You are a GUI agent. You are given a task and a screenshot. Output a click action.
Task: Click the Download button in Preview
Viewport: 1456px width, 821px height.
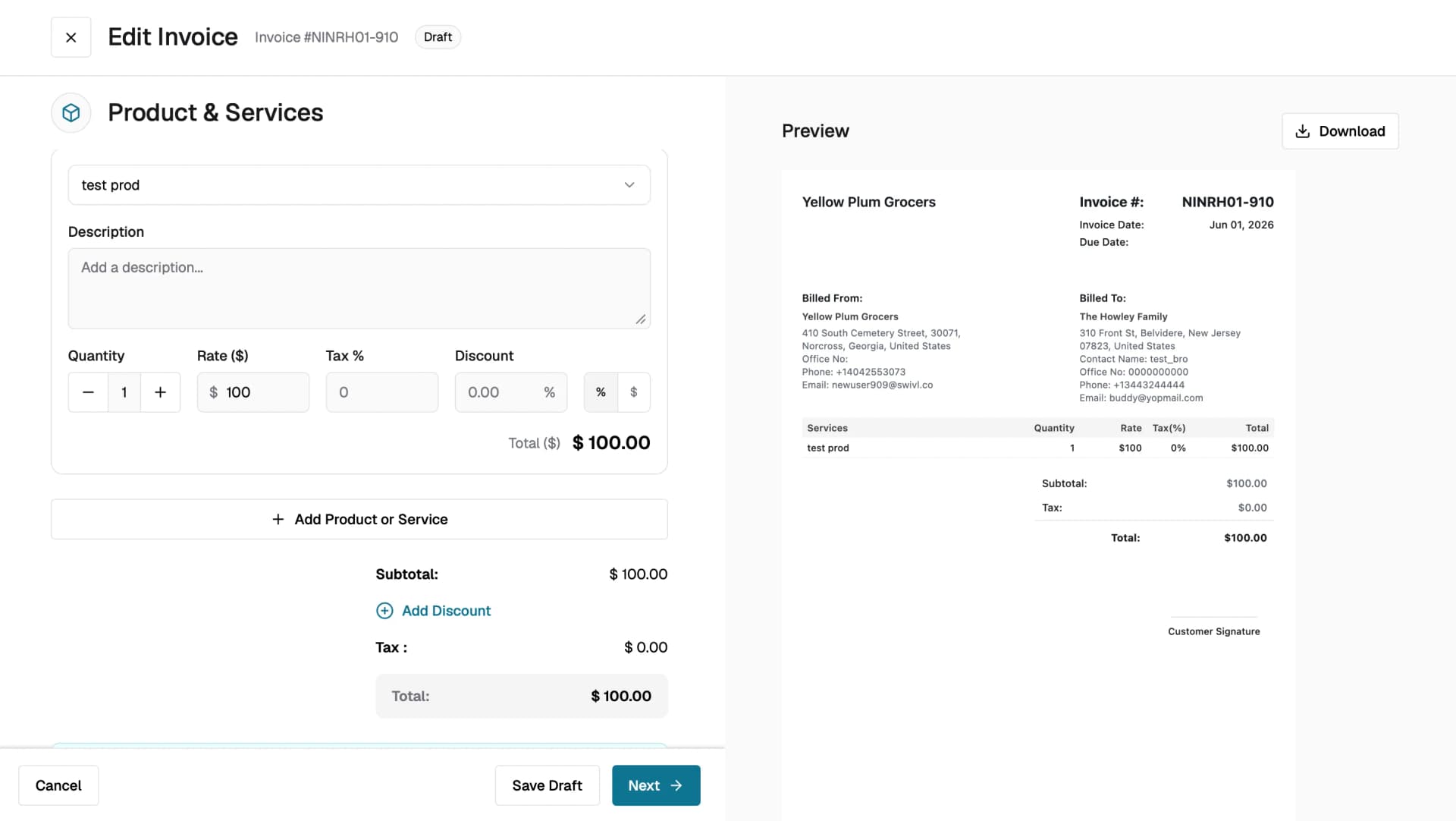coord(1340,131)
